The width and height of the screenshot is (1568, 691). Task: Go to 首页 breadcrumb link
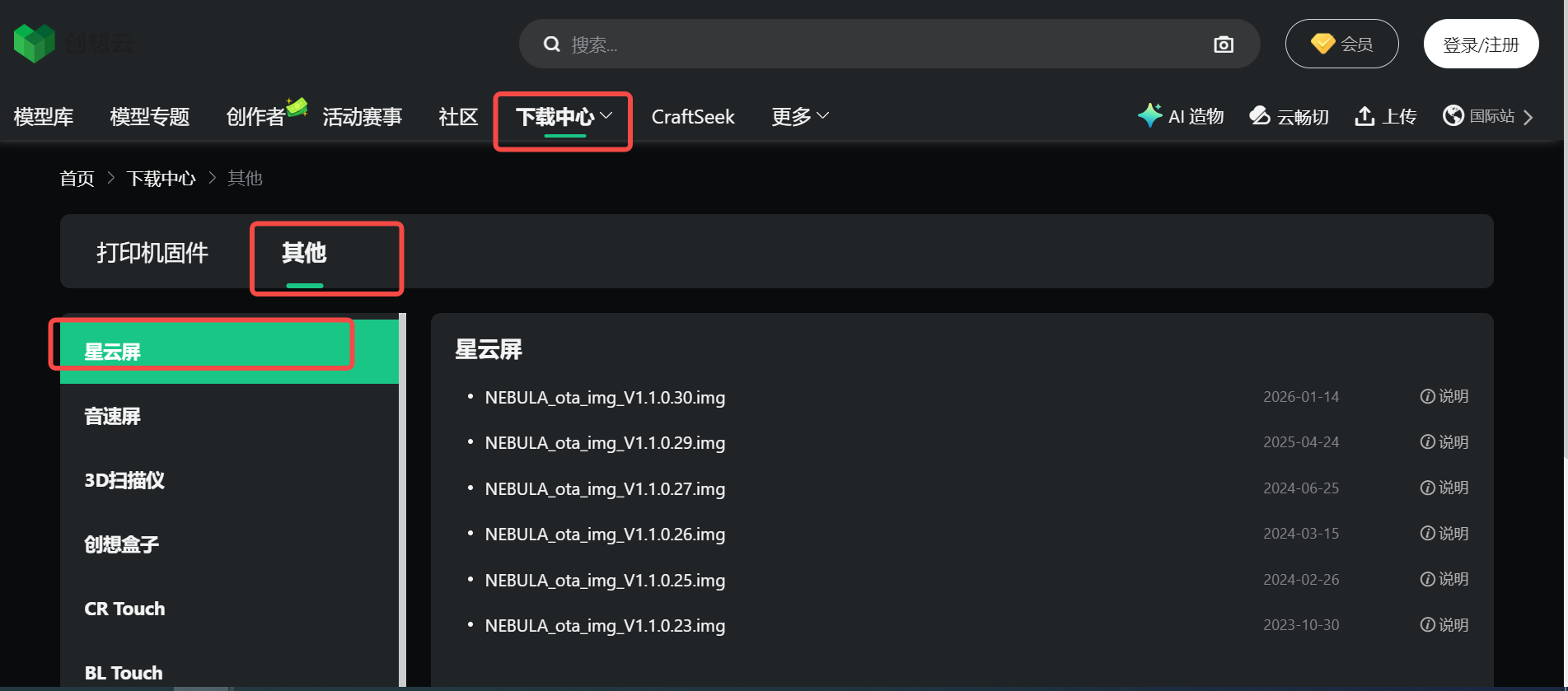point(77,178)
